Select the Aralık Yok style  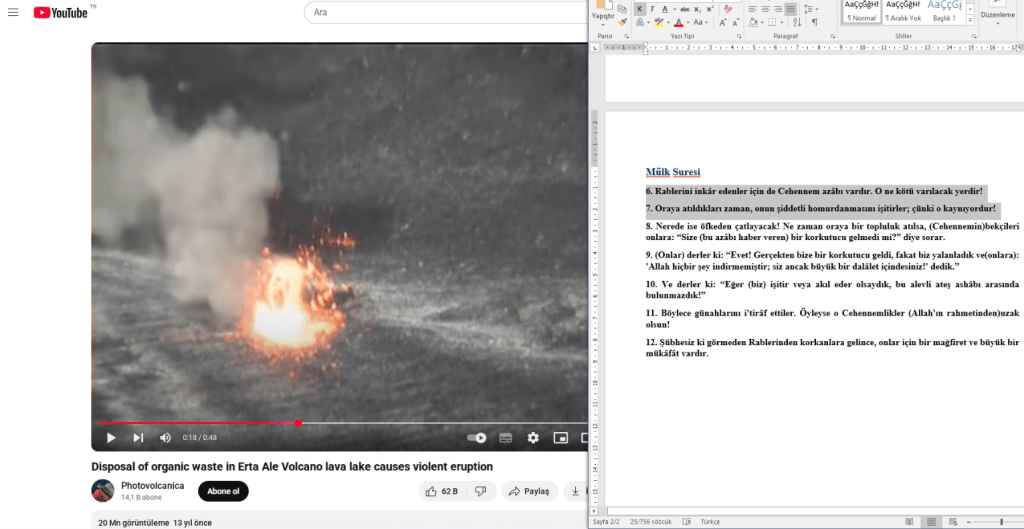coord(904,12)
